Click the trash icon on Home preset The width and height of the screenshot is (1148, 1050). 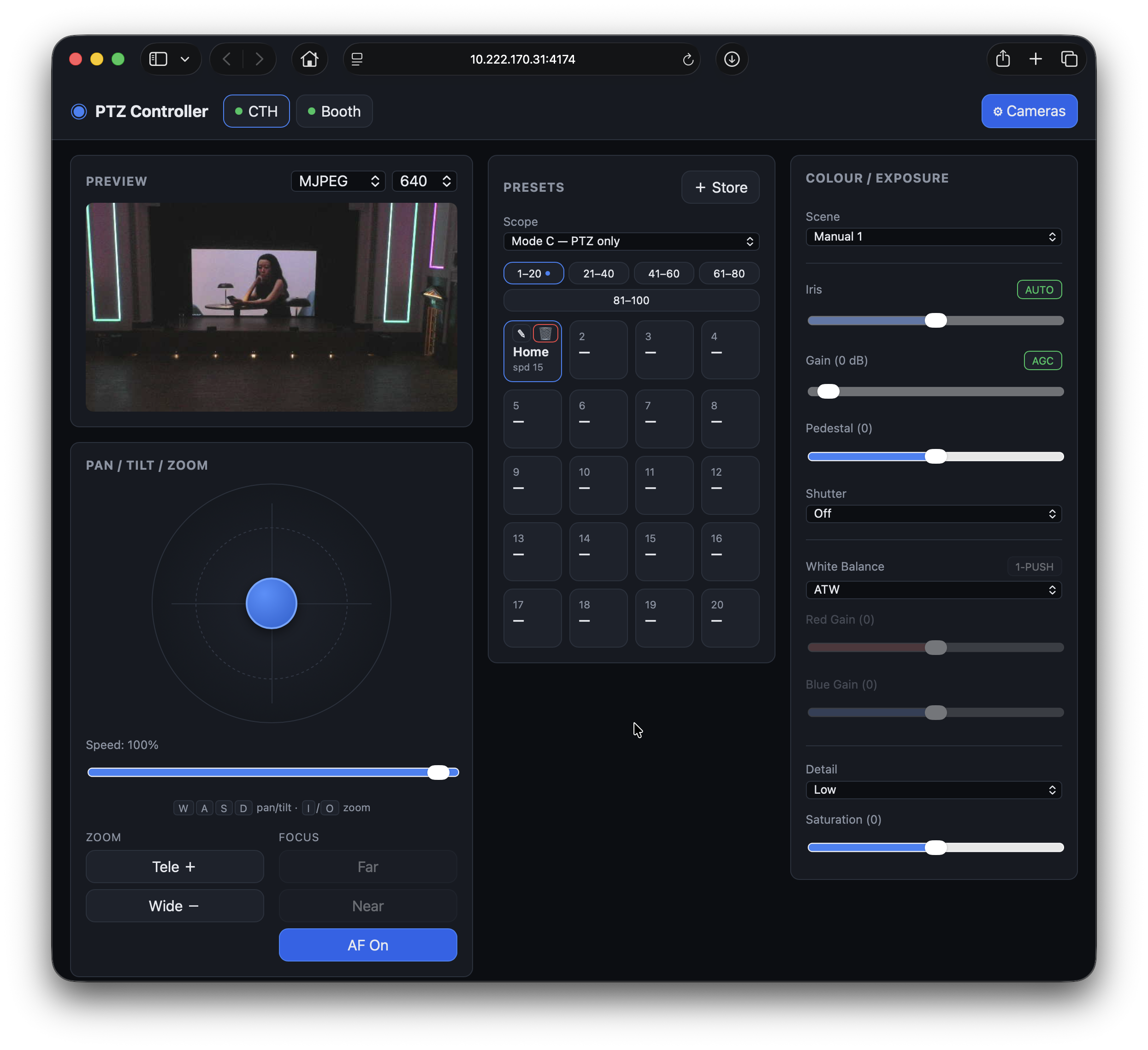(545, 334)
